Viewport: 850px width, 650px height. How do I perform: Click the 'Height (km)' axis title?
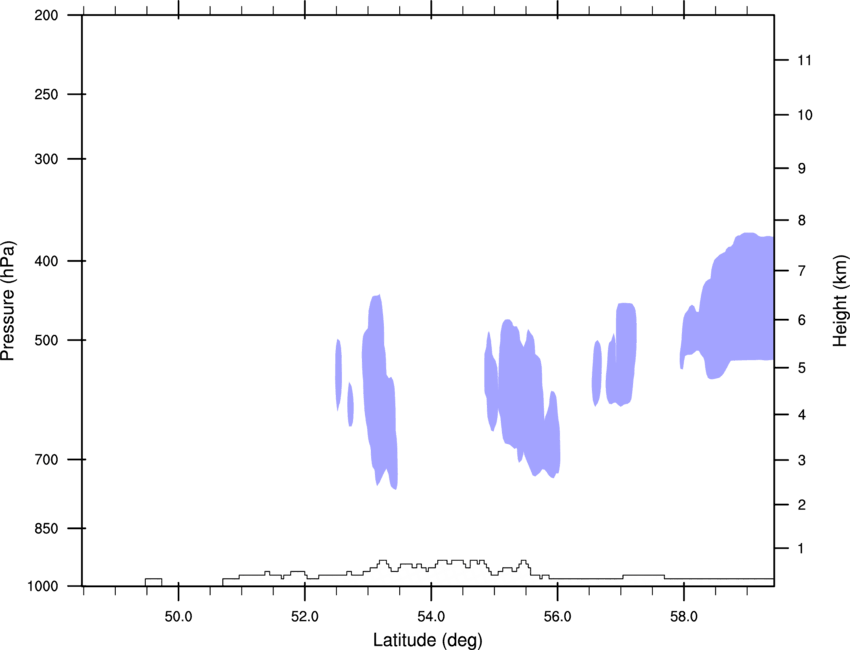tap(840, 300)
